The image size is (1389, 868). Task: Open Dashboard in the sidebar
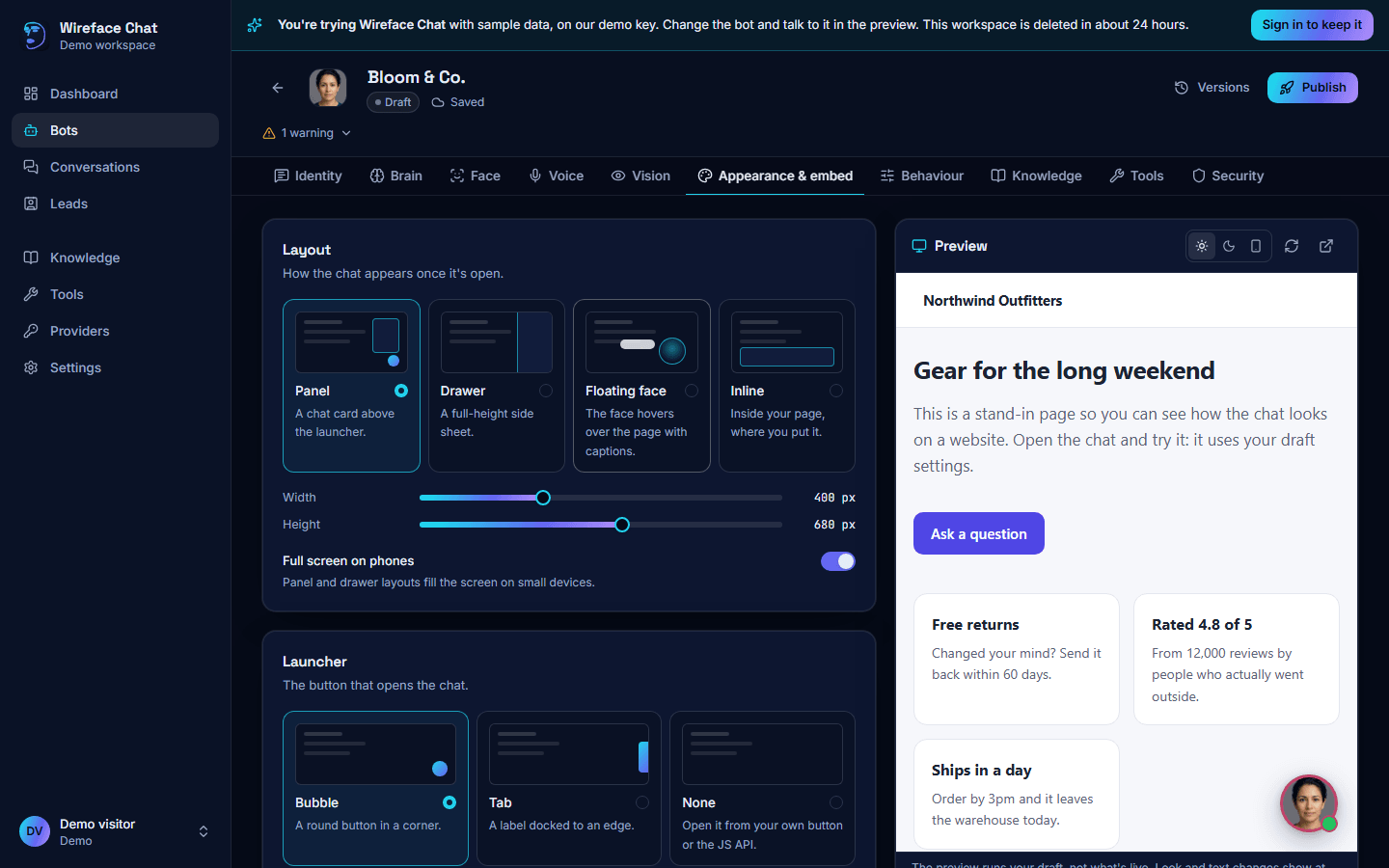115,94
